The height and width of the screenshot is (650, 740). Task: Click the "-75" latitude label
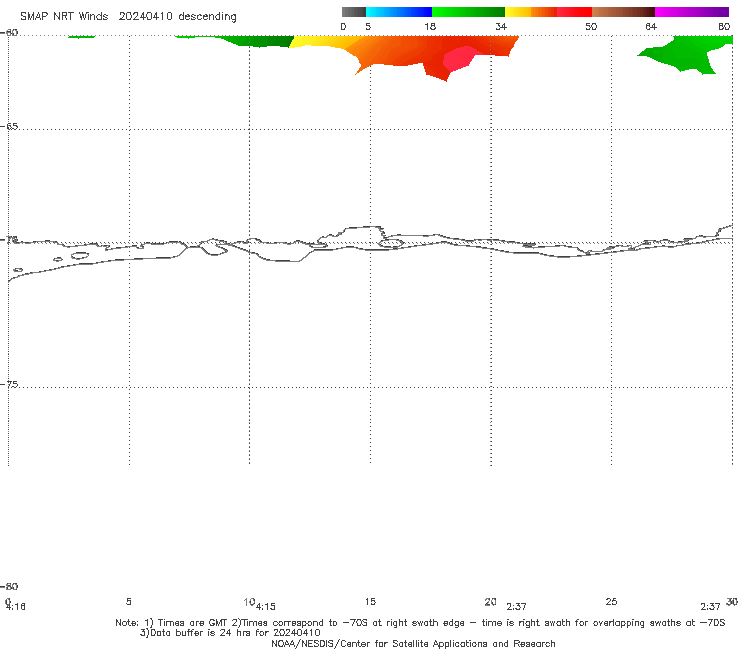click(x=9, y=384)
